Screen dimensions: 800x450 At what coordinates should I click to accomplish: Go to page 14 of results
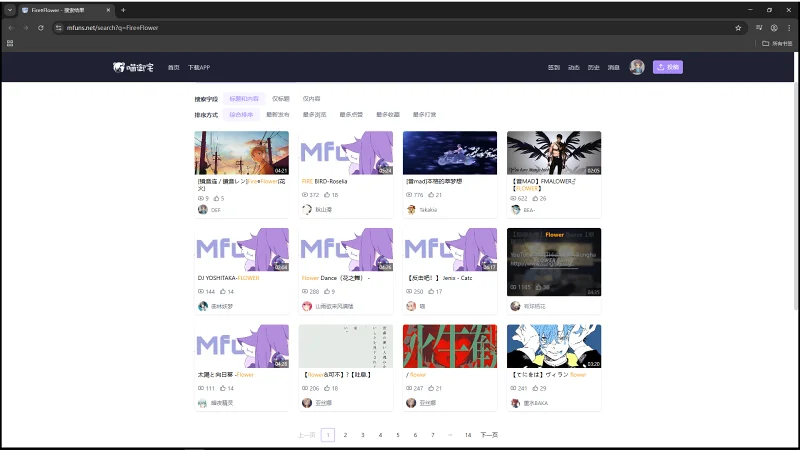[x=468, y=435]
